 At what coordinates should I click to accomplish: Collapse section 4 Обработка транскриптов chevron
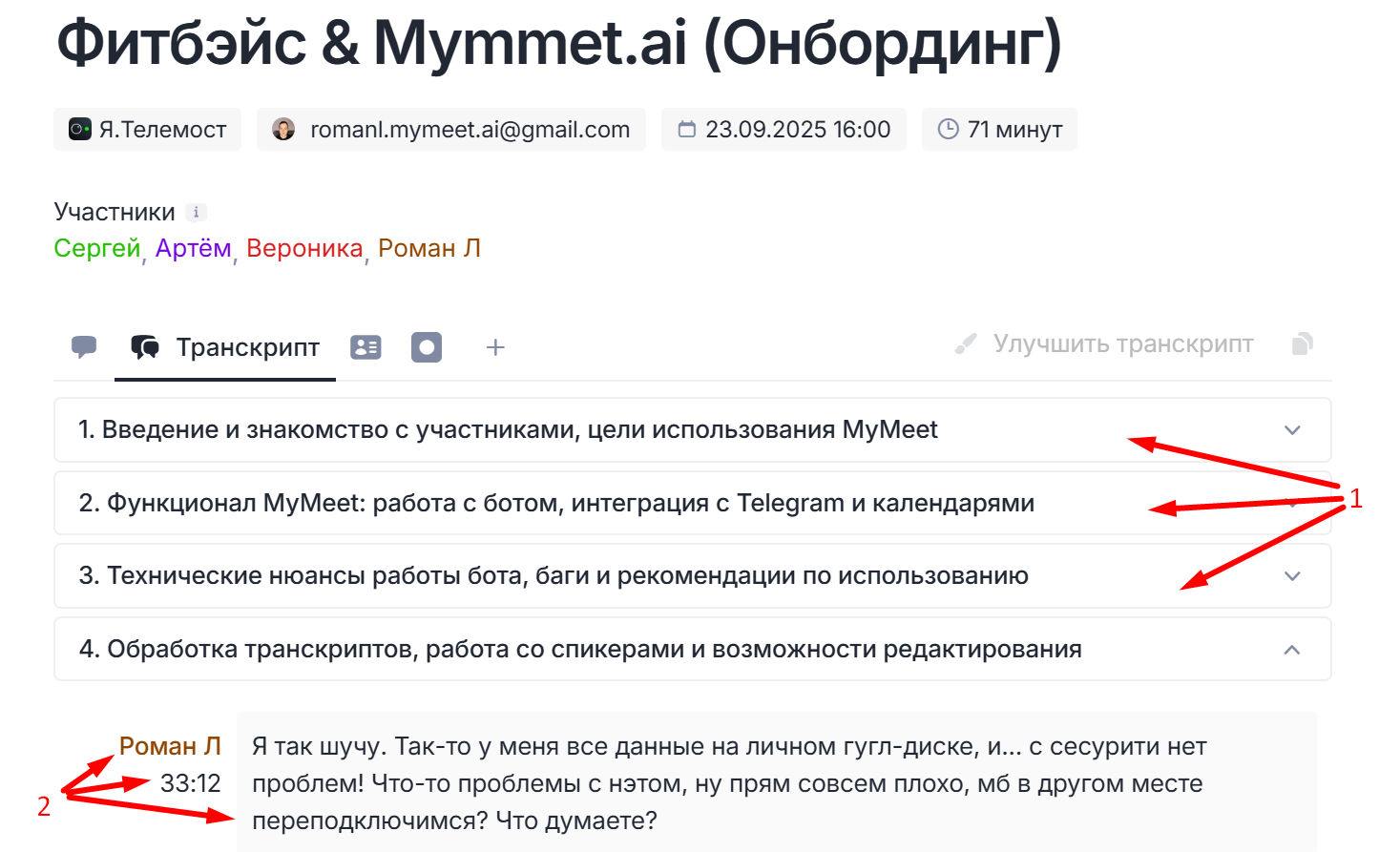coord(1292,650)
